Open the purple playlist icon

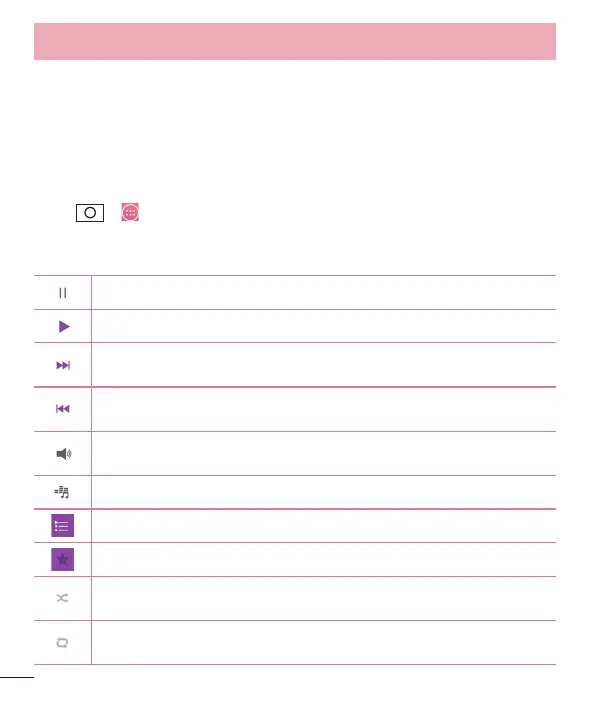(x=62, y=526)
